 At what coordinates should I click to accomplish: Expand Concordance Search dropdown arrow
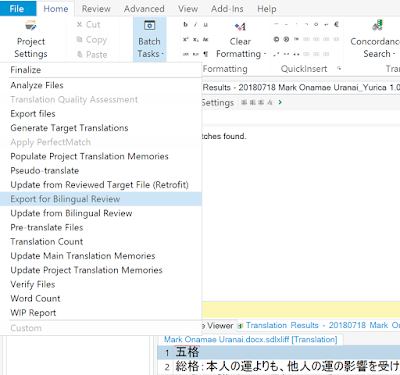tap(394, 54)
